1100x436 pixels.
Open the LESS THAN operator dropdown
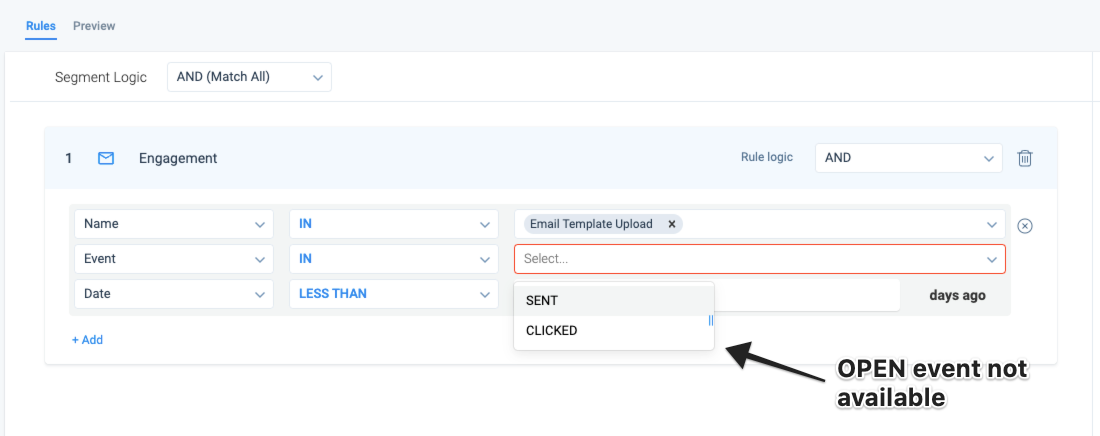coord(394,294)
